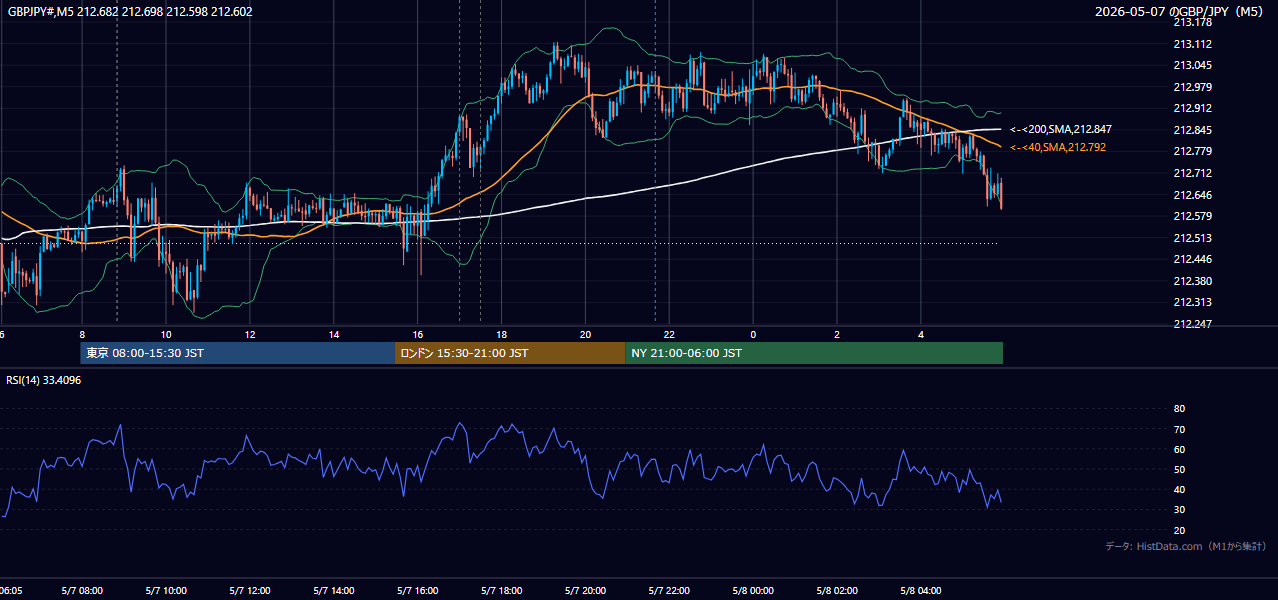The width and height of the screenshot is (1278, 600).
Task: Click RSI scale level 70
Action: point(1179,429)
